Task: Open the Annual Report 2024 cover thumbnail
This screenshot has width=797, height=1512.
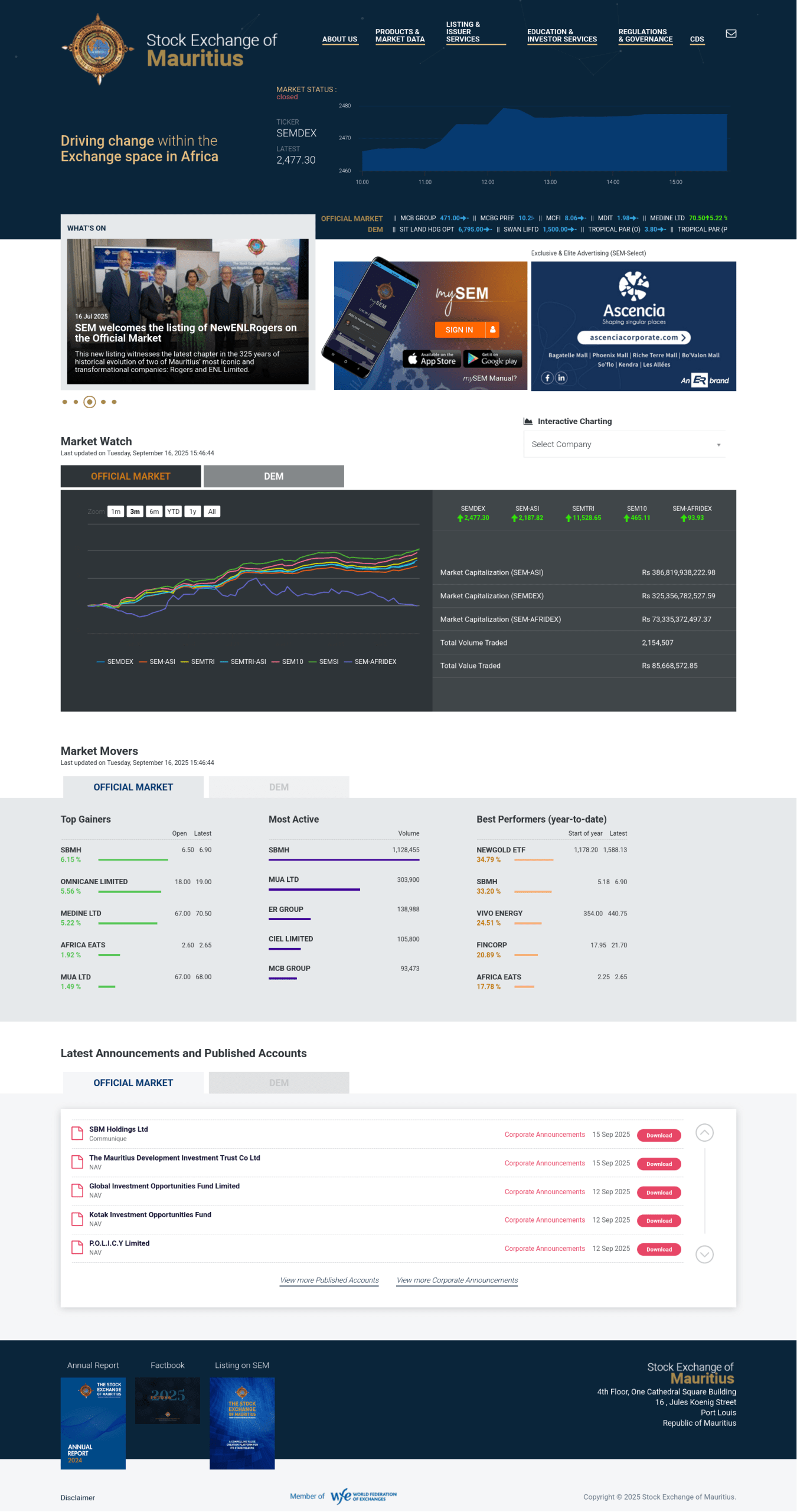Action: click(93, 1423)
